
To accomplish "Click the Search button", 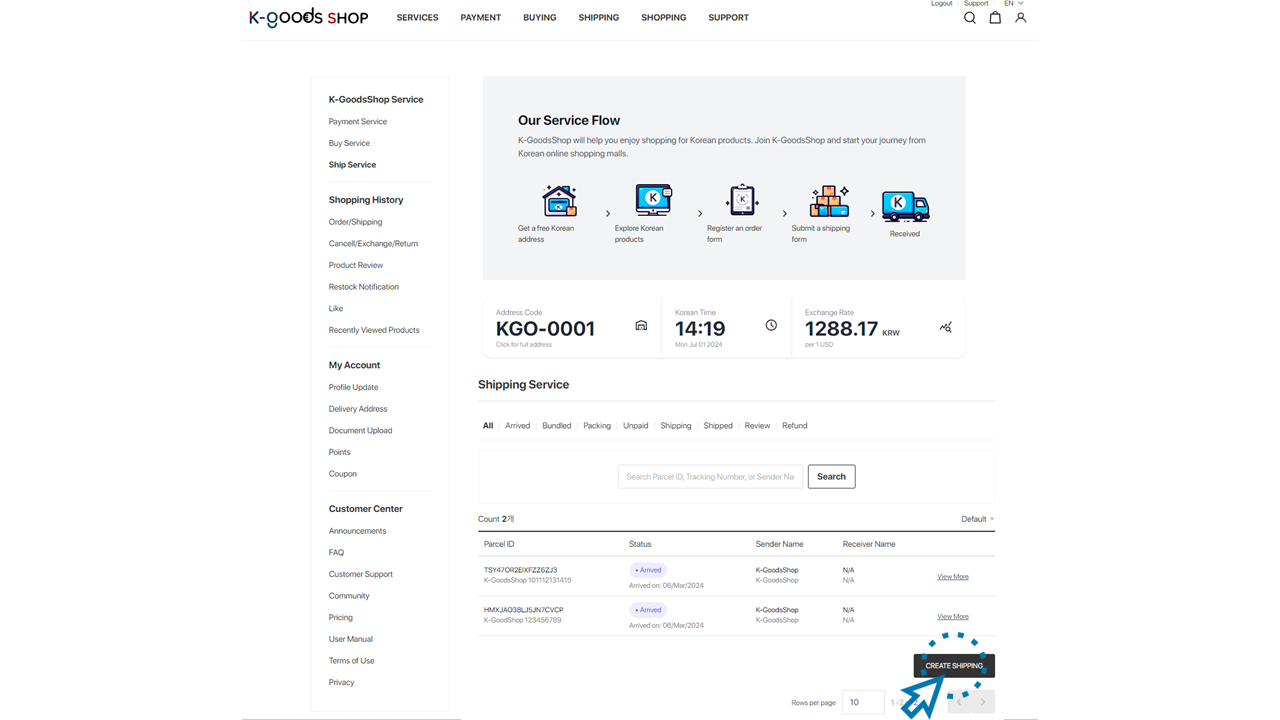I will [831, 477].
